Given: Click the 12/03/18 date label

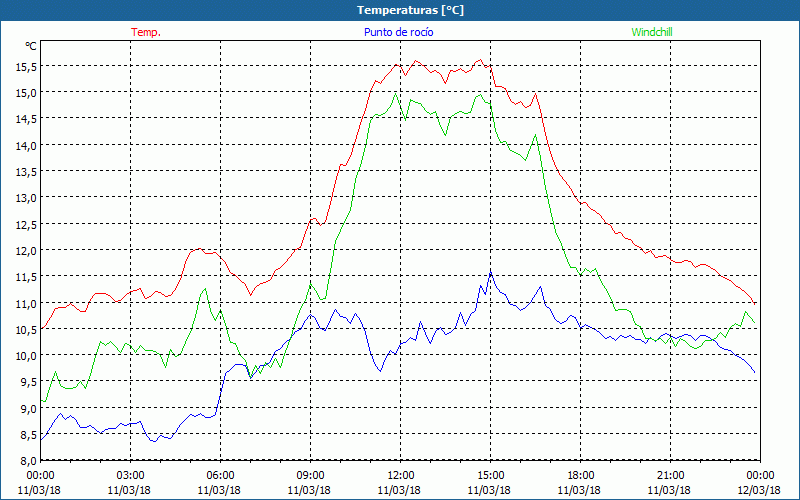Looking at the screenshot, I should click(759, 490).
